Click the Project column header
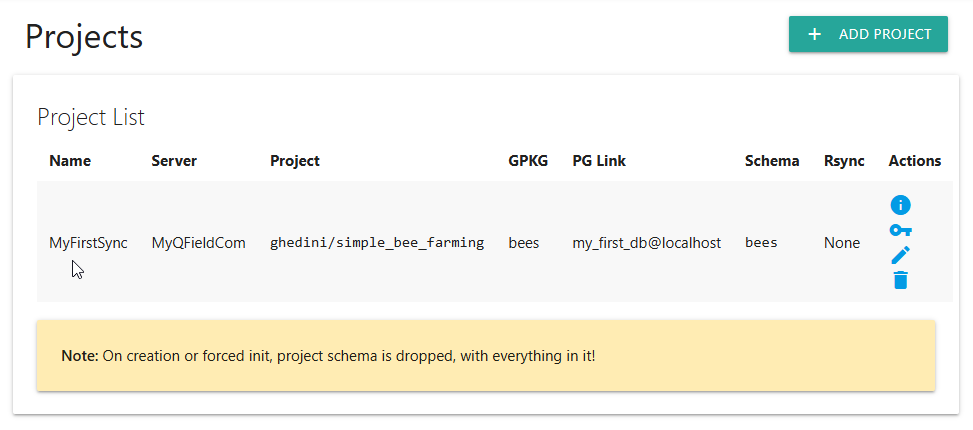The height and width of the screenshot is (430, 973). 295,161
